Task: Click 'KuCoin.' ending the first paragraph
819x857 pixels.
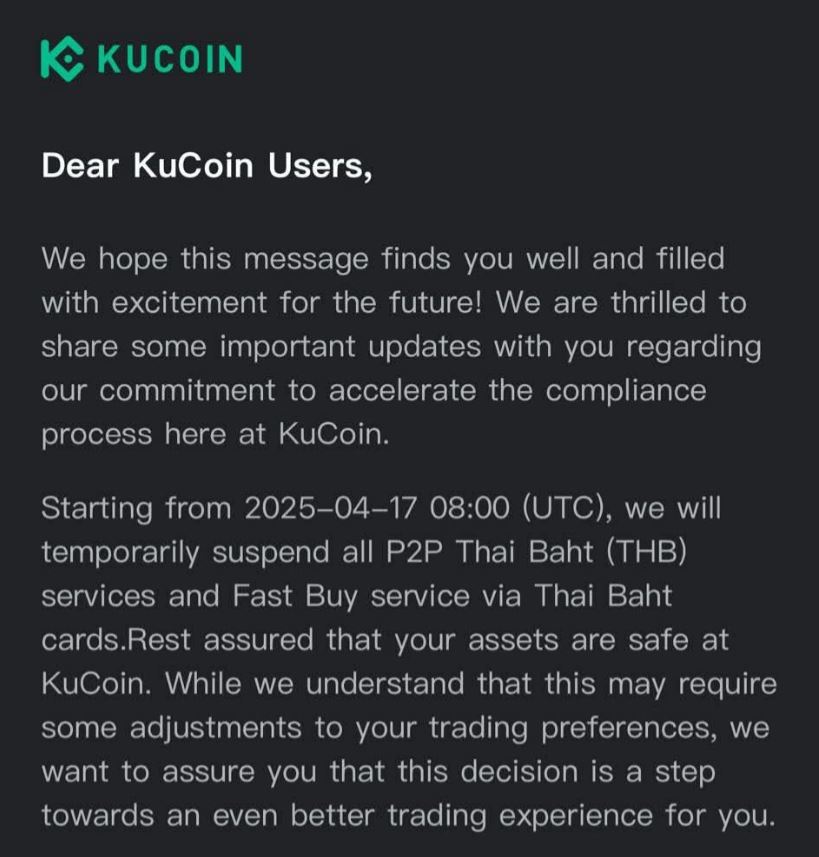Action: point(334,435)
